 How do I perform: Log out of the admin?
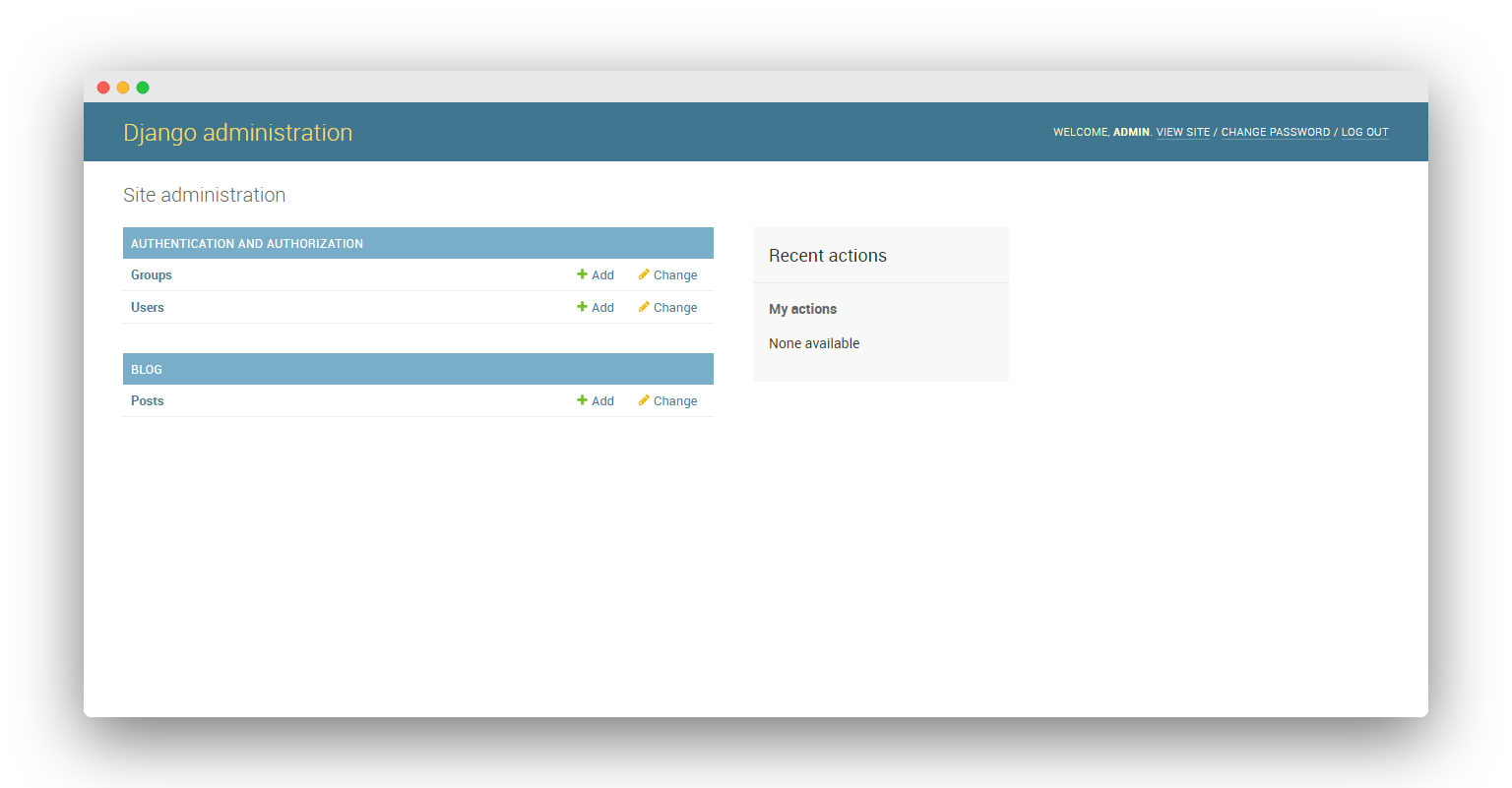pos(1364,132)
